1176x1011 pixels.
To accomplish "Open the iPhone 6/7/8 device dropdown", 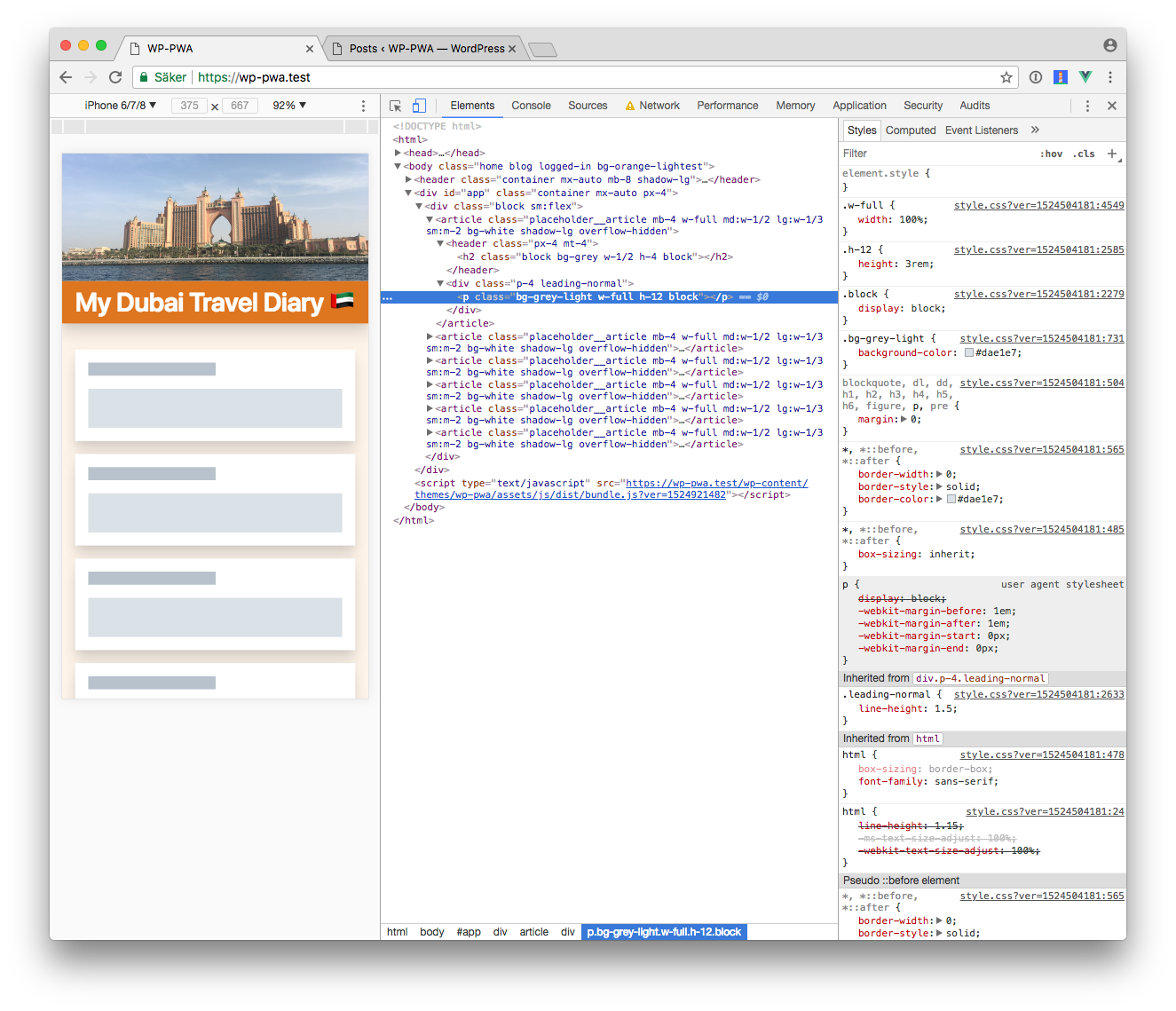I will [x=121, y=106].
